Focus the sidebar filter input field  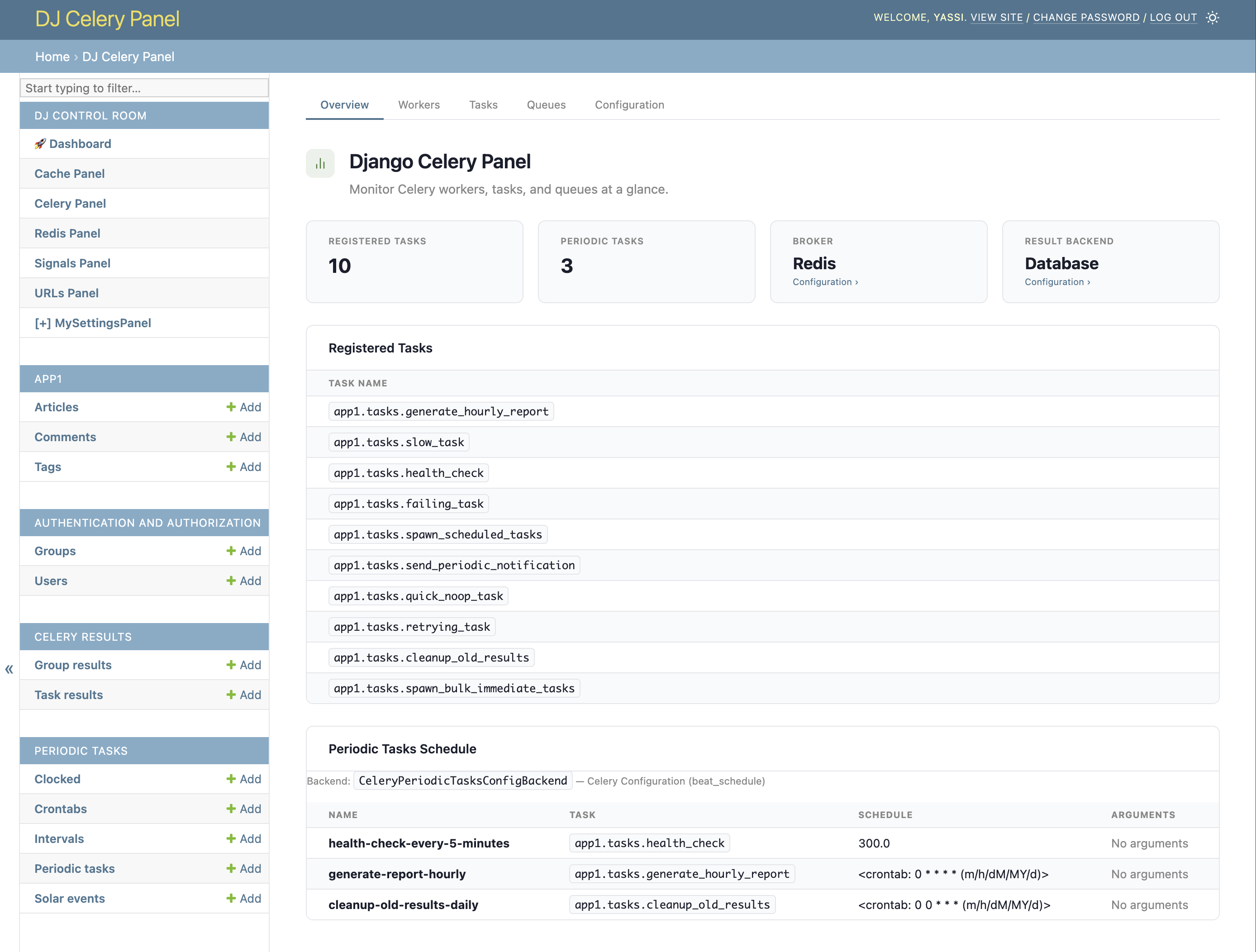(144, 88)
